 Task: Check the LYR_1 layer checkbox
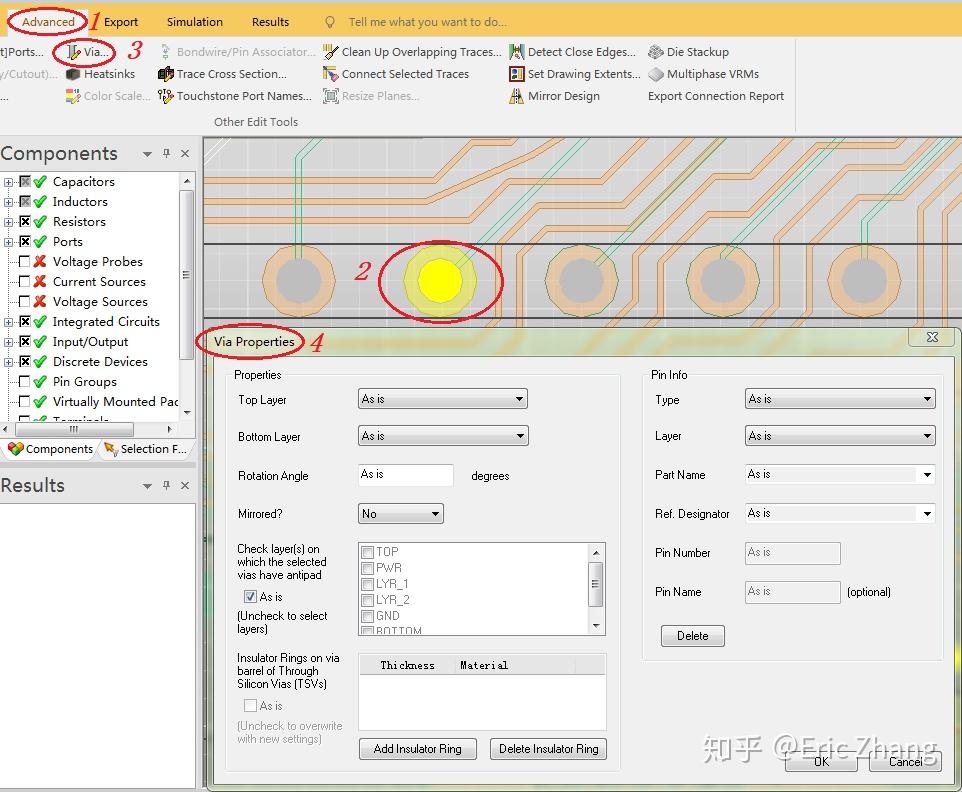368,584
